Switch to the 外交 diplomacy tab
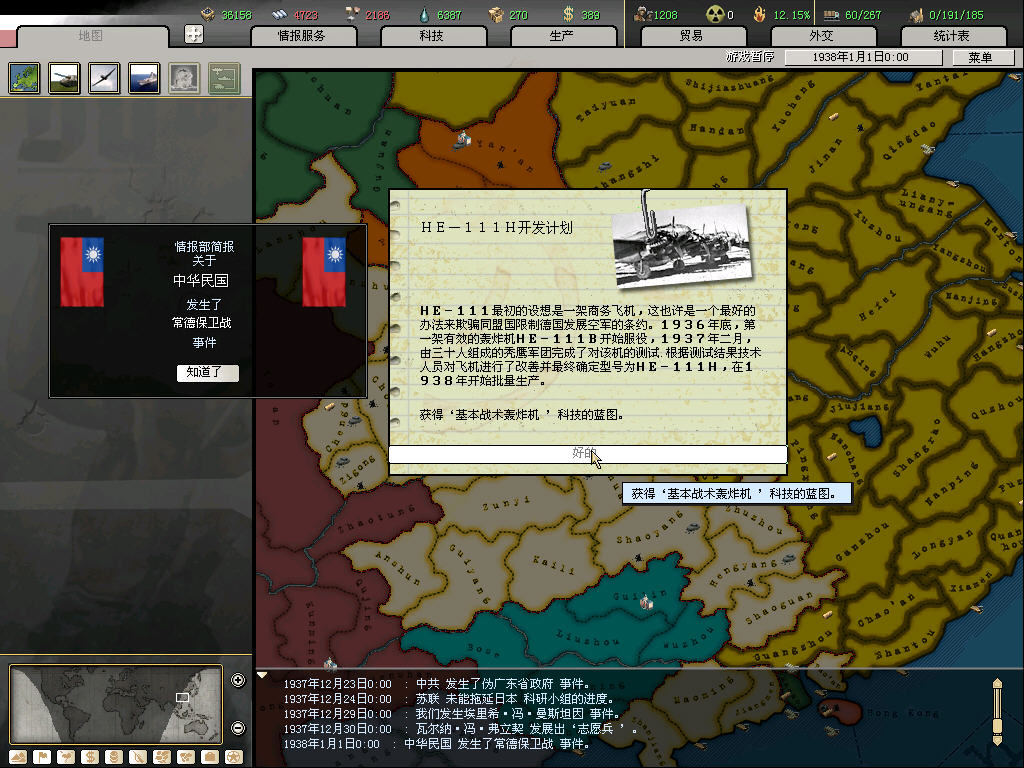Viewport: 1024px width, 768px height. point(820,36)
